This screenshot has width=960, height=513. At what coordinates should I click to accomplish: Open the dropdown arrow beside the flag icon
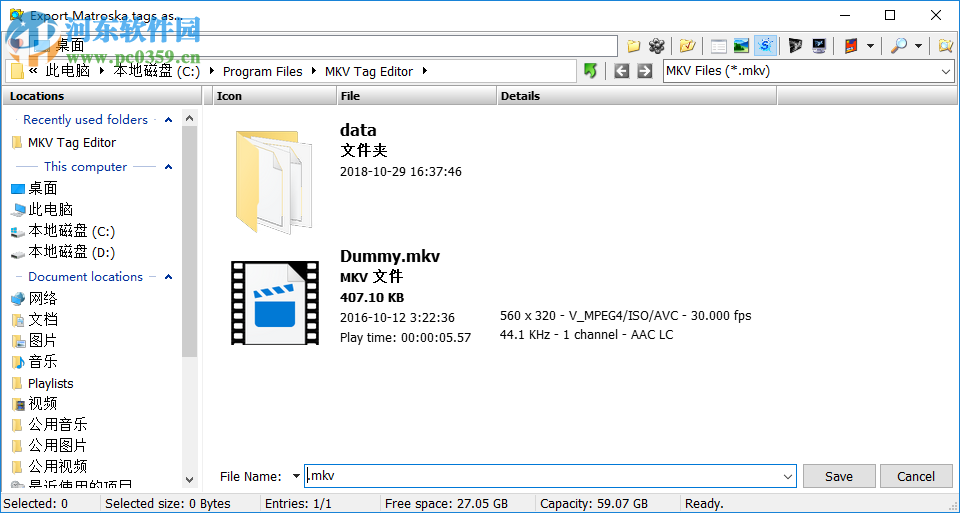(x=870, y=46)
